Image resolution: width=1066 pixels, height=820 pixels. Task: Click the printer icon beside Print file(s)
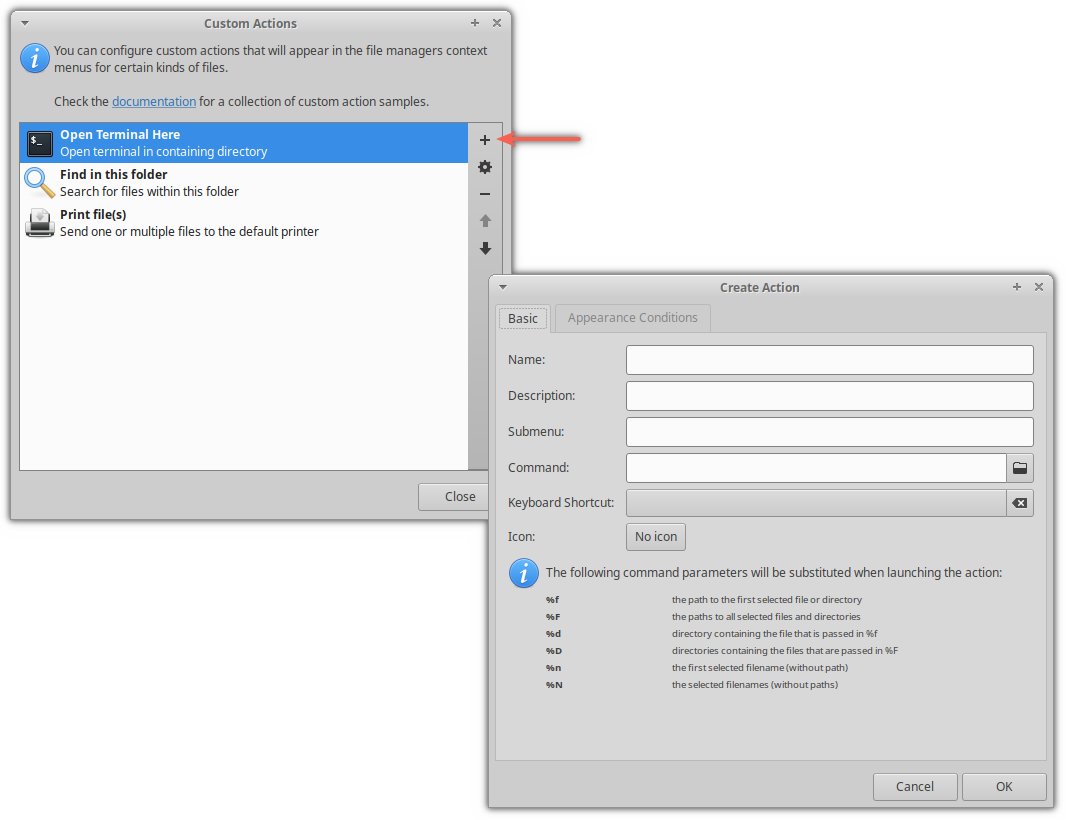click(39, 223)
